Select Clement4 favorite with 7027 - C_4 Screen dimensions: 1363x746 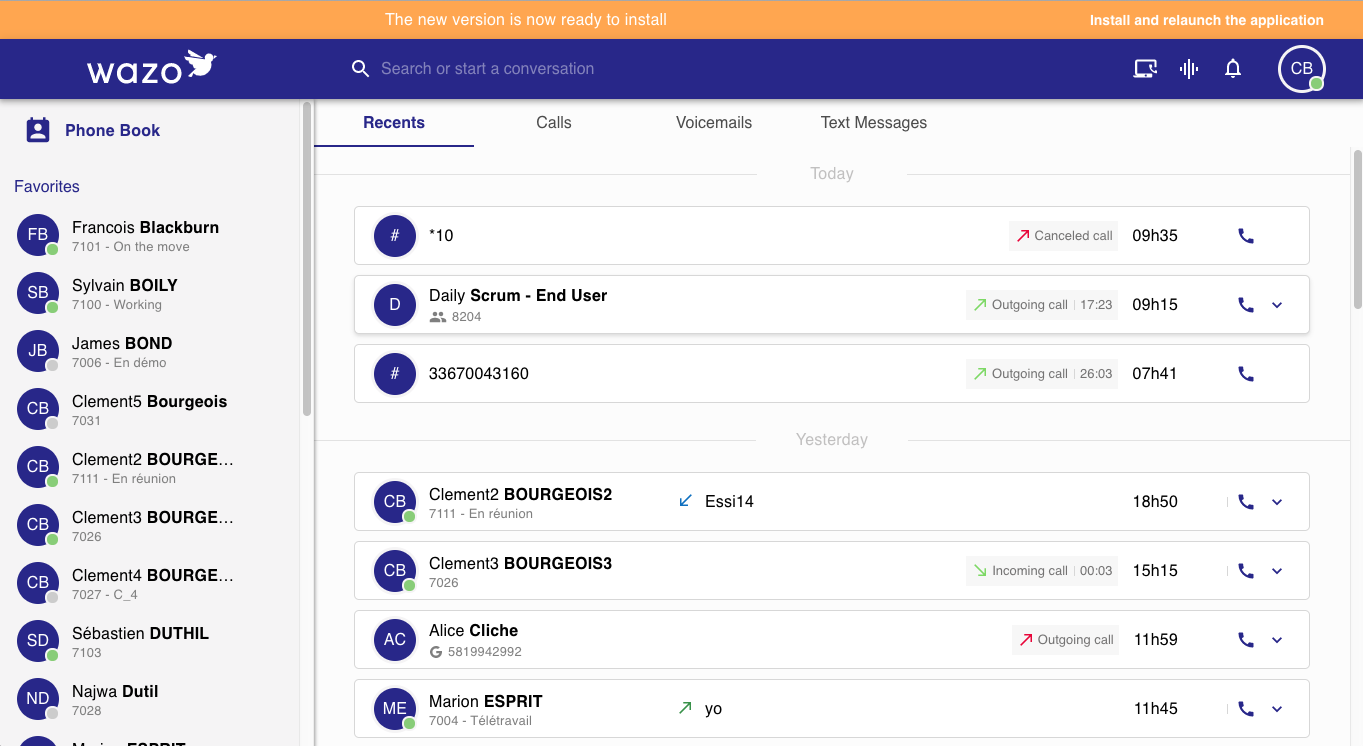pyautogui.click(x=150, y=584)
